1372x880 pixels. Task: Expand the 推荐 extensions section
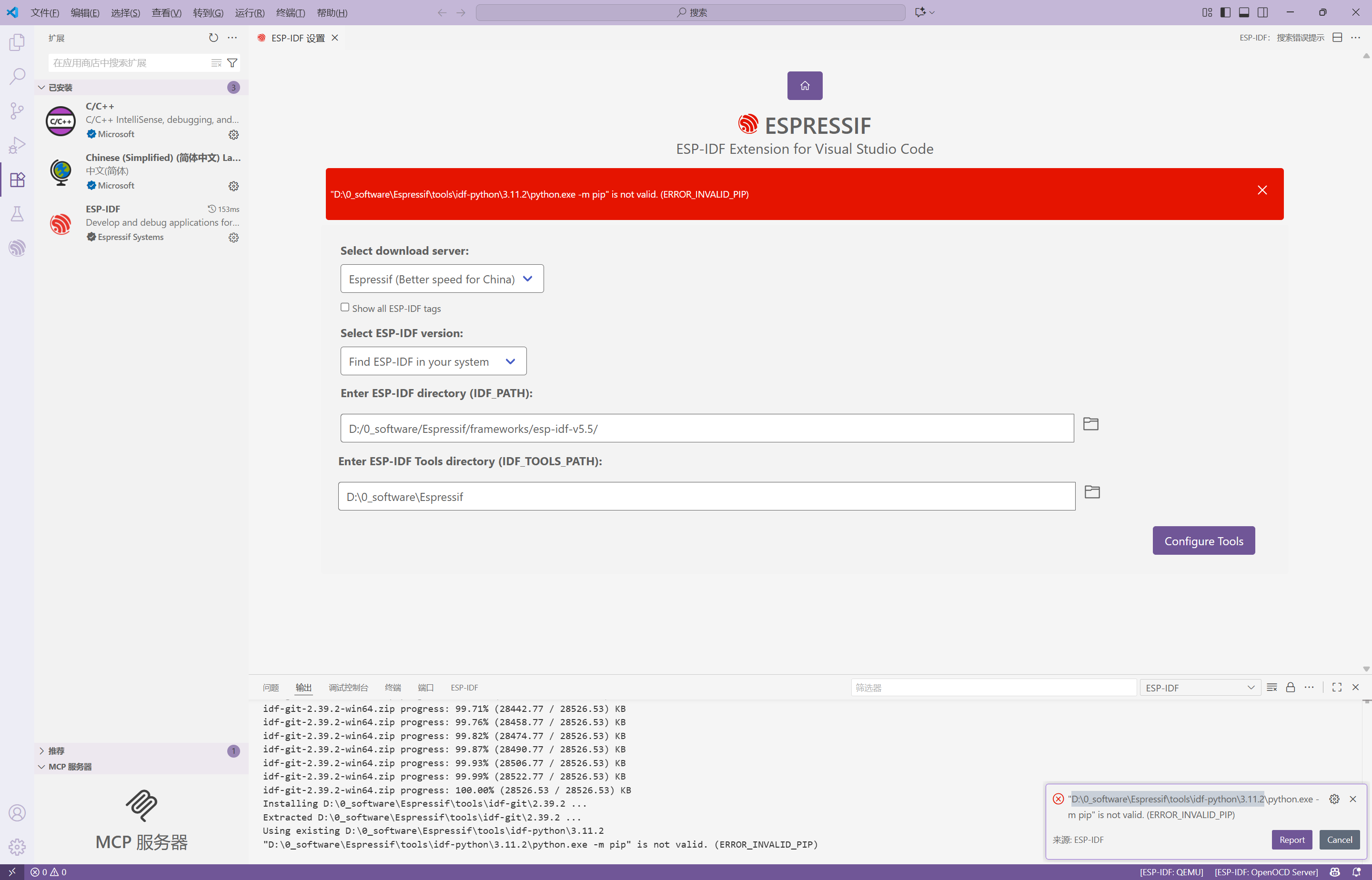click(x=56, y=751)
